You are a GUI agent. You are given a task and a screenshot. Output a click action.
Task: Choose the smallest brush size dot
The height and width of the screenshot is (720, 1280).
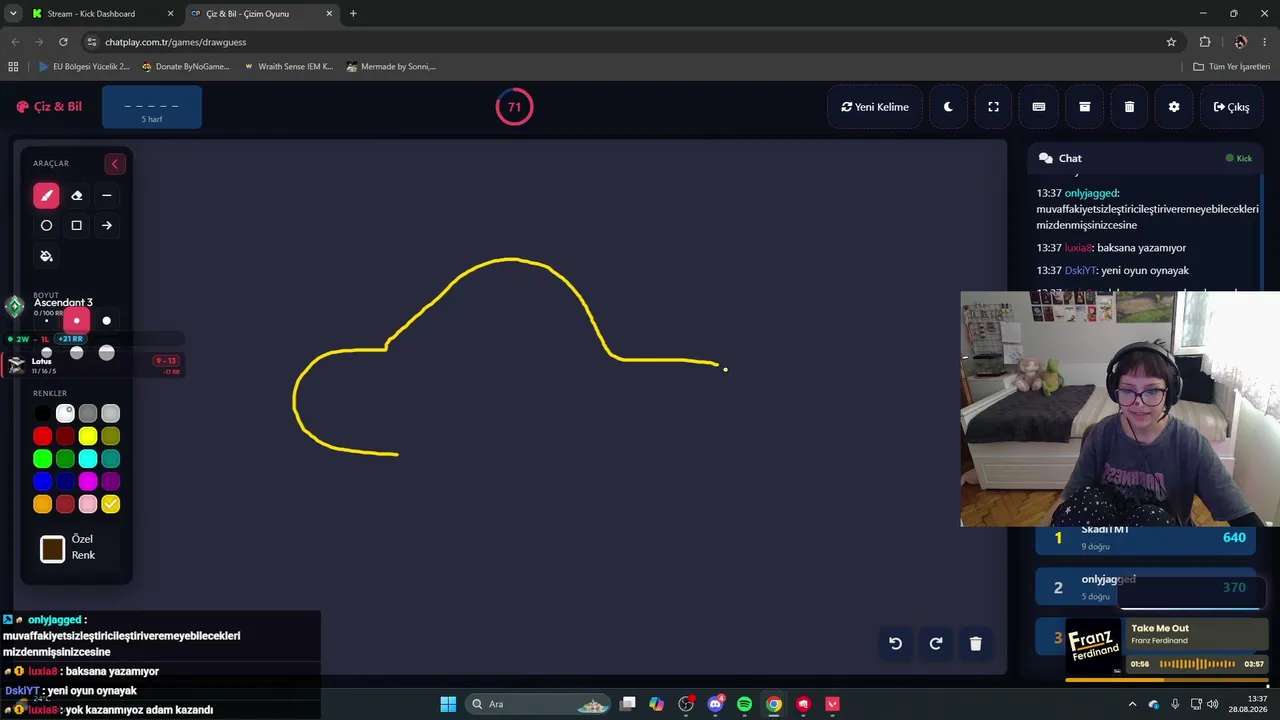[46, 321]
